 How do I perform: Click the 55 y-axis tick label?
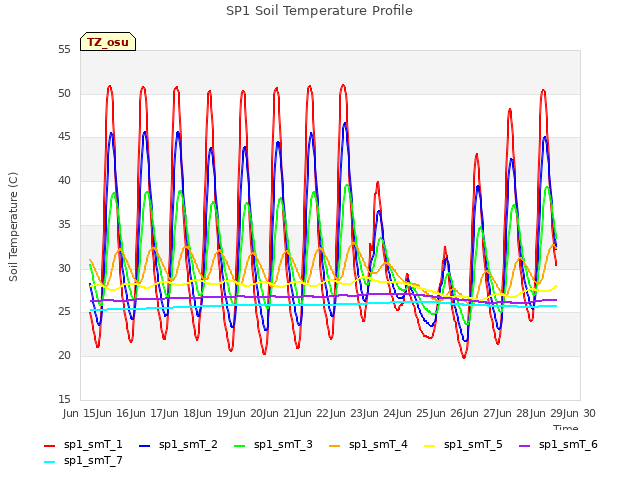[x=64, y=50]
